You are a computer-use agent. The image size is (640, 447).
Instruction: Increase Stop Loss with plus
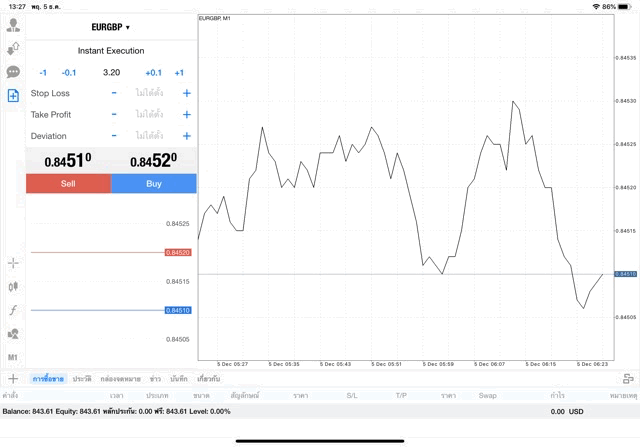186,93
